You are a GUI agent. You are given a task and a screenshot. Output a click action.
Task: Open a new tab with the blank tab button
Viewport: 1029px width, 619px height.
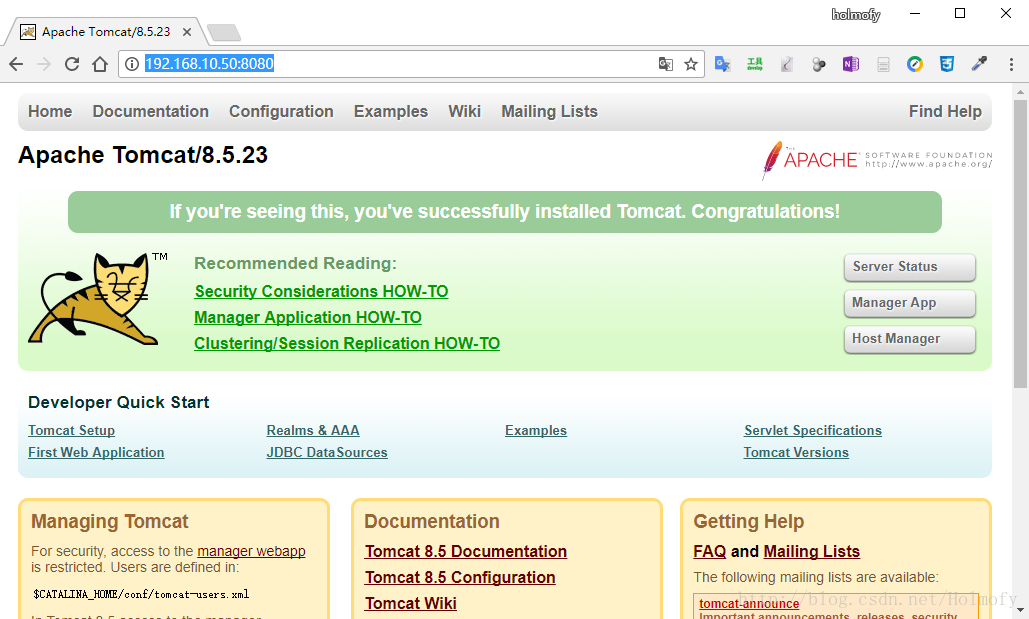pos(224,32)
